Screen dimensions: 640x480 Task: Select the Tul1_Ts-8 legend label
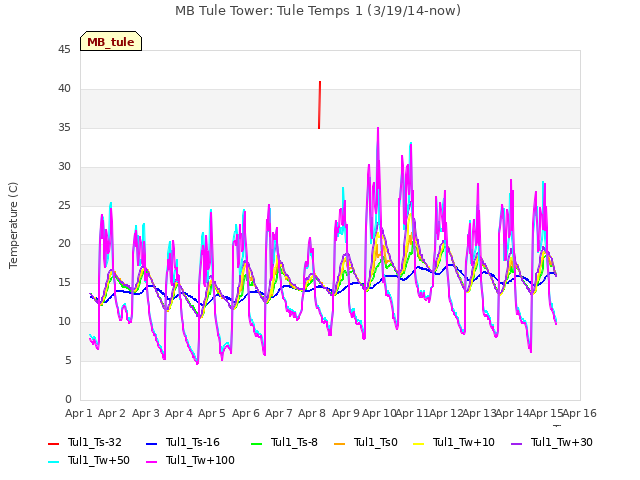294,442
